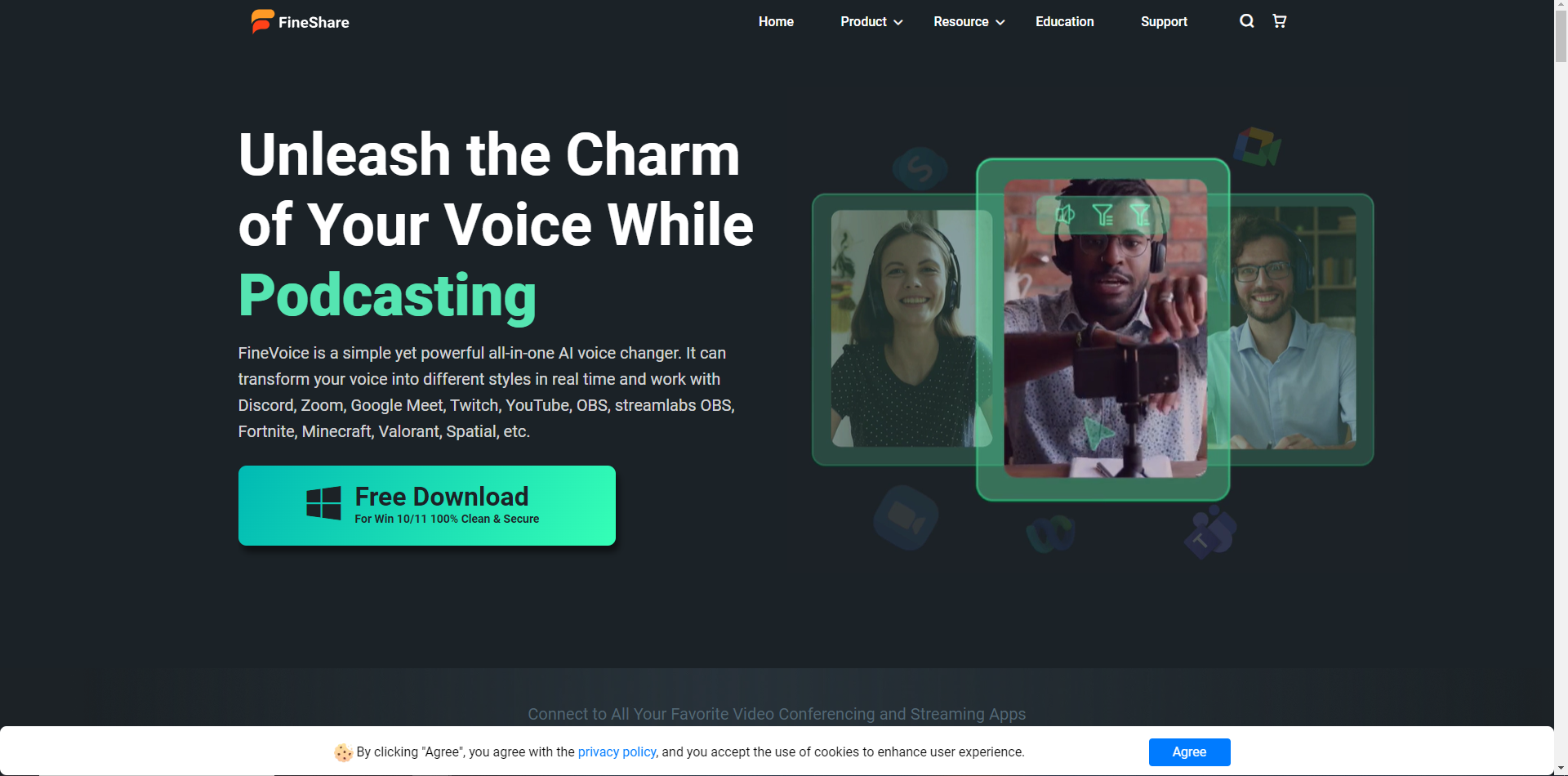Click the Skype icon above the images
The image size is (1568, 776).
[x=920, y=169]
